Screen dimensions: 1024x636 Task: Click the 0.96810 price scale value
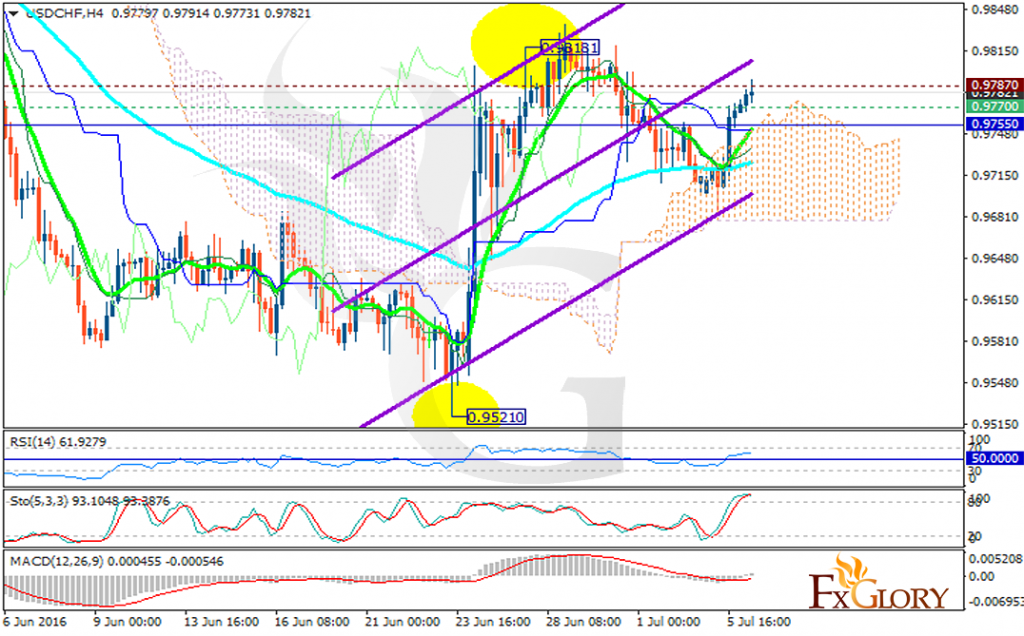[995, 217]
